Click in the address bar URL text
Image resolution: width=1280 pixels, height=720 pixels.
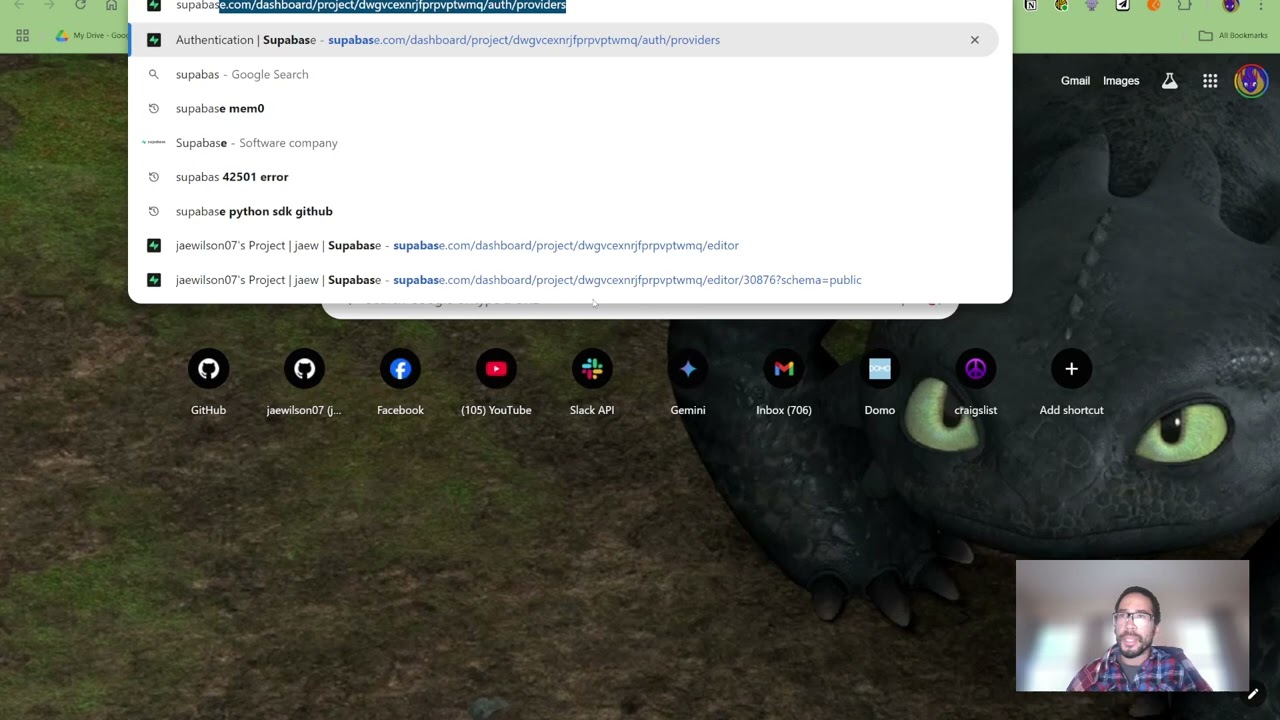click(x=371, y=5)
